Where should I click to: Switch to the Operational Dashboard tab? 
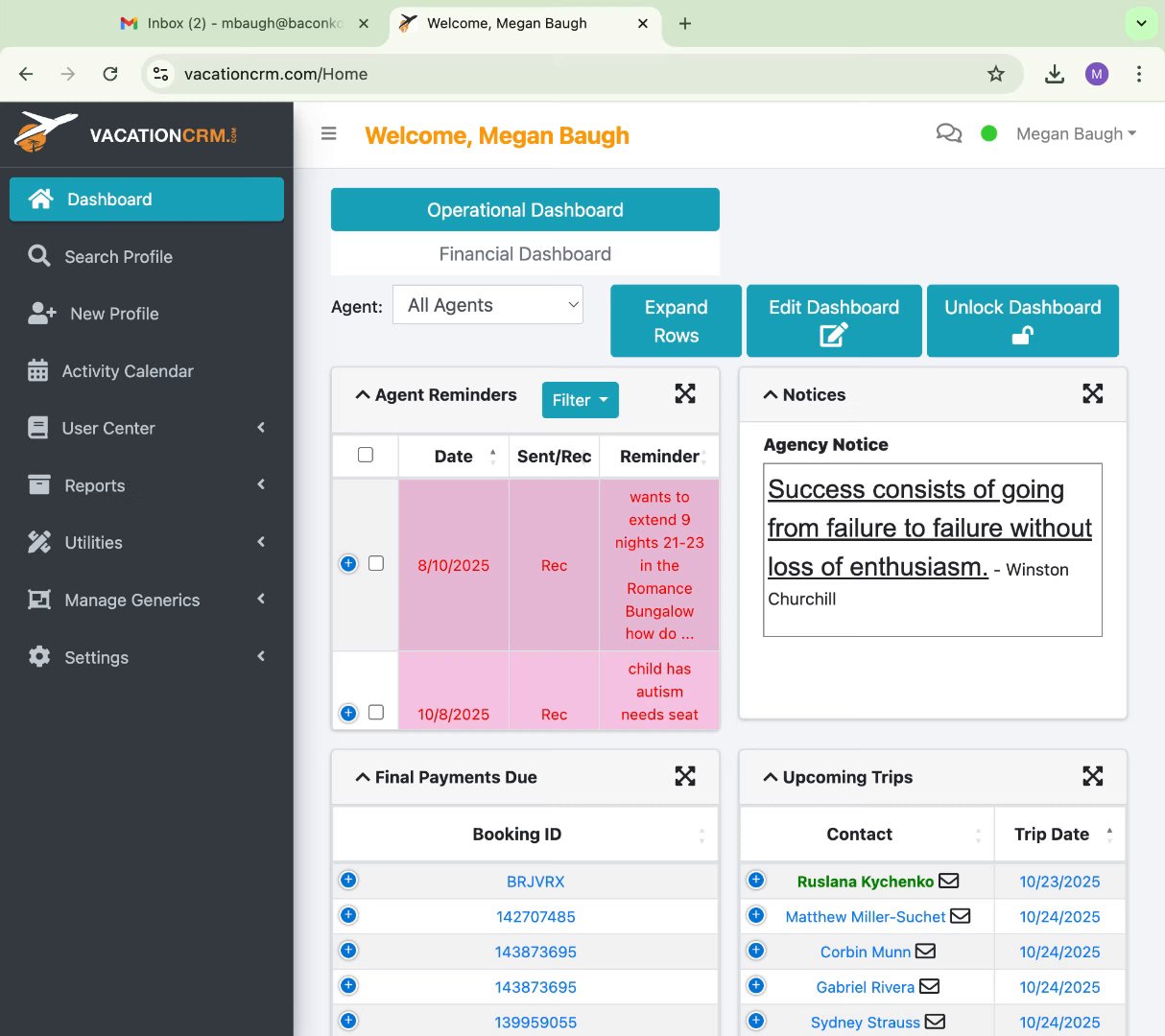525,209
